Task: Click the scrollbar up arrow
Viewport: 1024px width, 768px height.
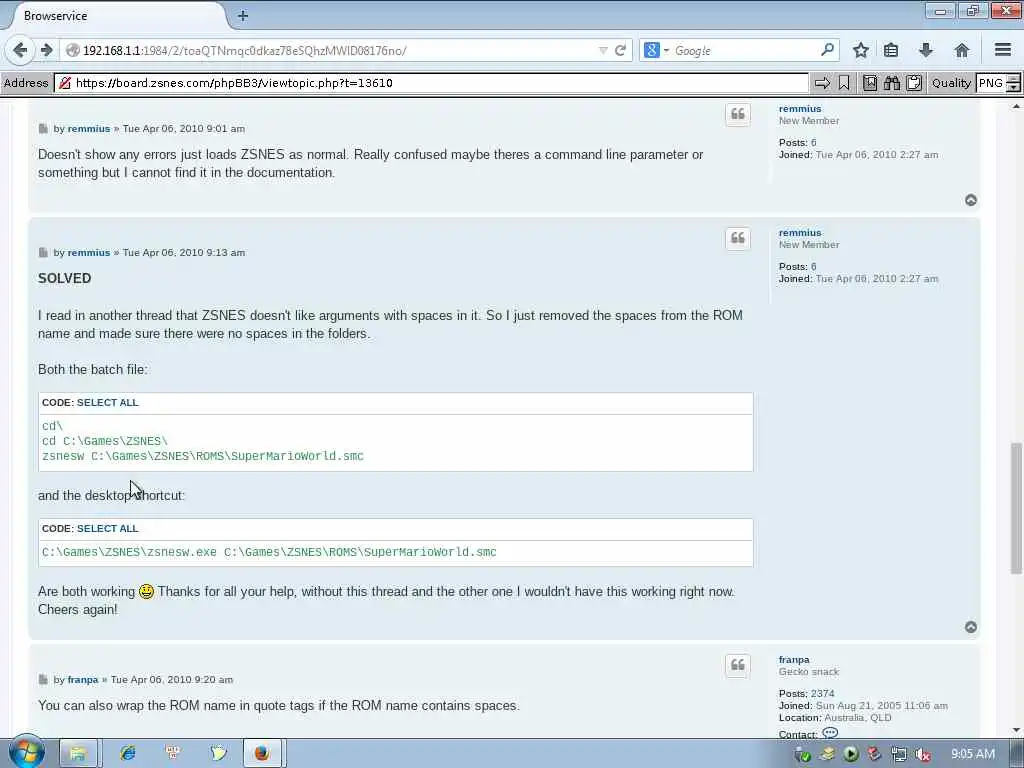Action: pyautogui.click(x=1016, y=106)
